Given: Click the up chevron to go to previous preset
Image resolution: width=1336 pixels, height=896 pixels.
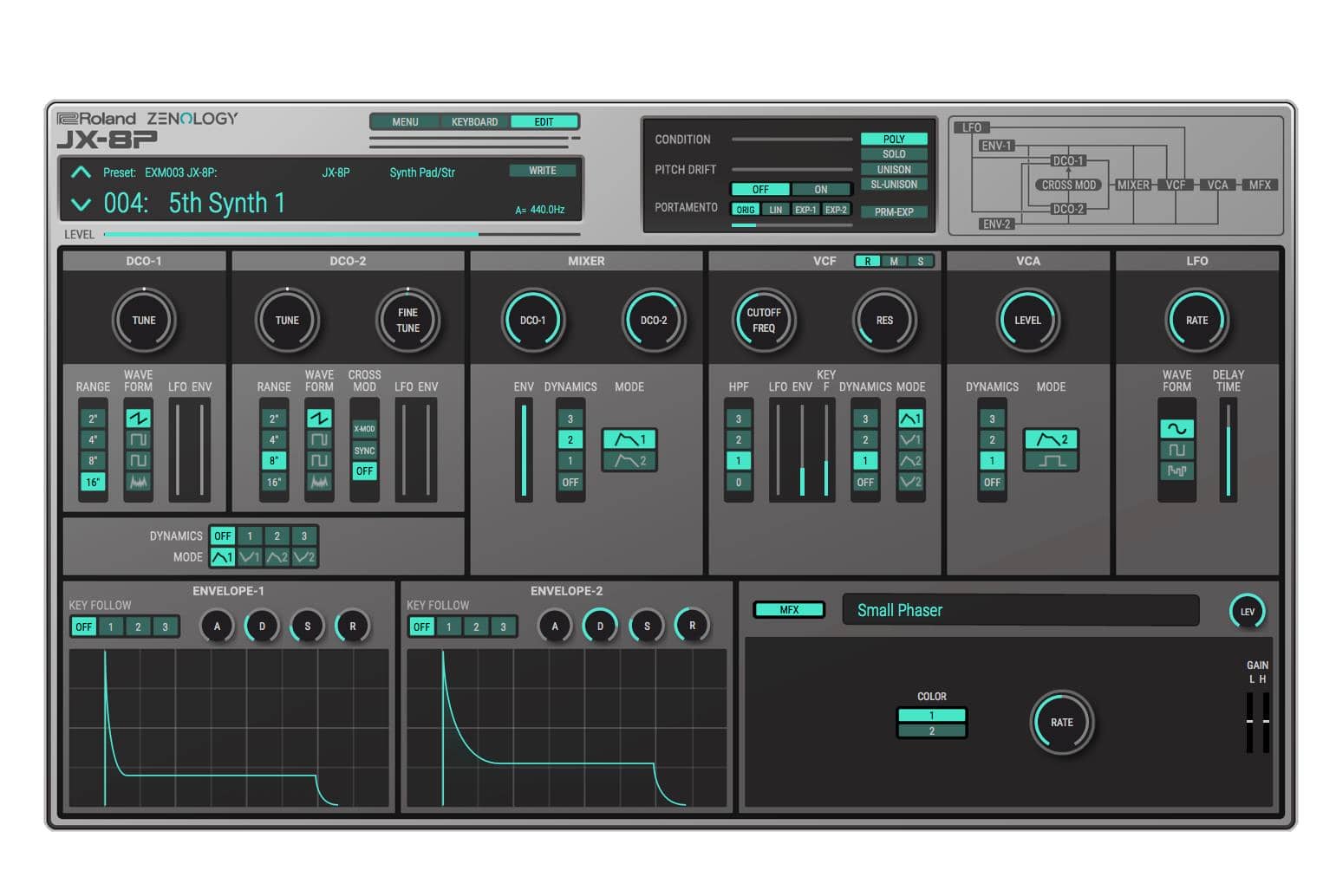Looking at the screenshot, I should click(x=81, y=172).
